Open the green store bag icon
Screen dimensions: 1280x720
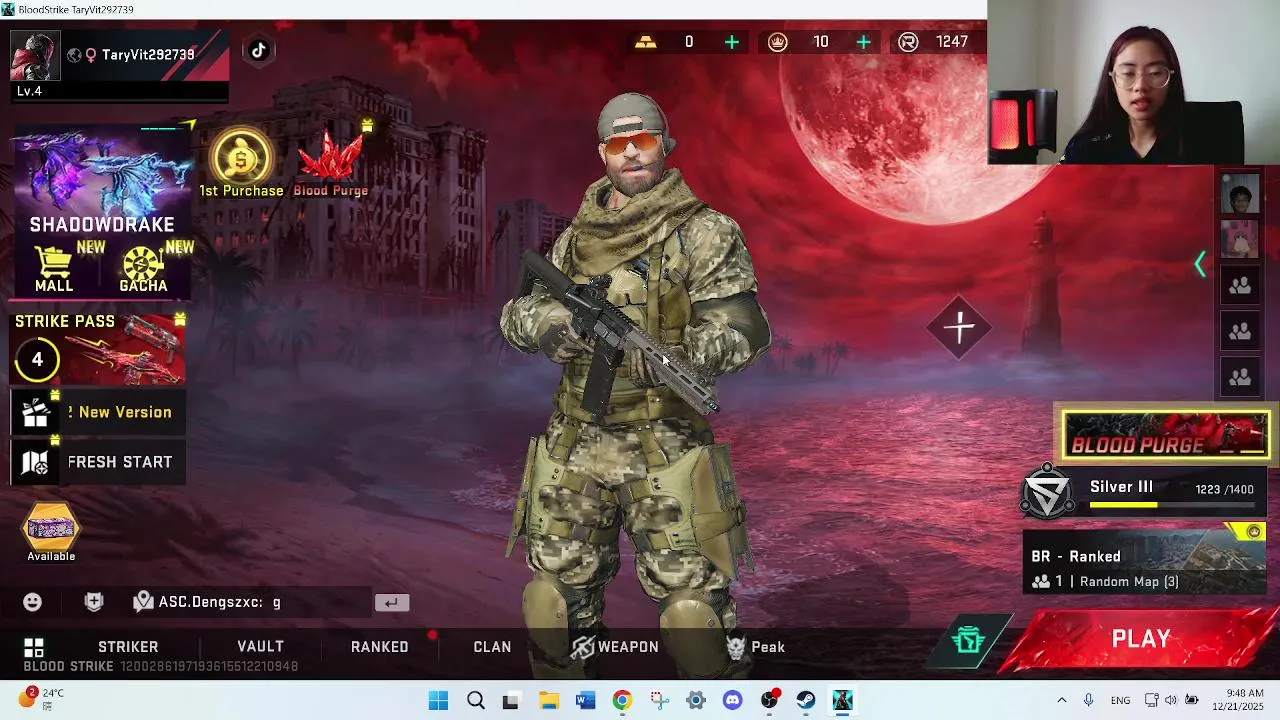pyautogui.click(x=968, y=640)
